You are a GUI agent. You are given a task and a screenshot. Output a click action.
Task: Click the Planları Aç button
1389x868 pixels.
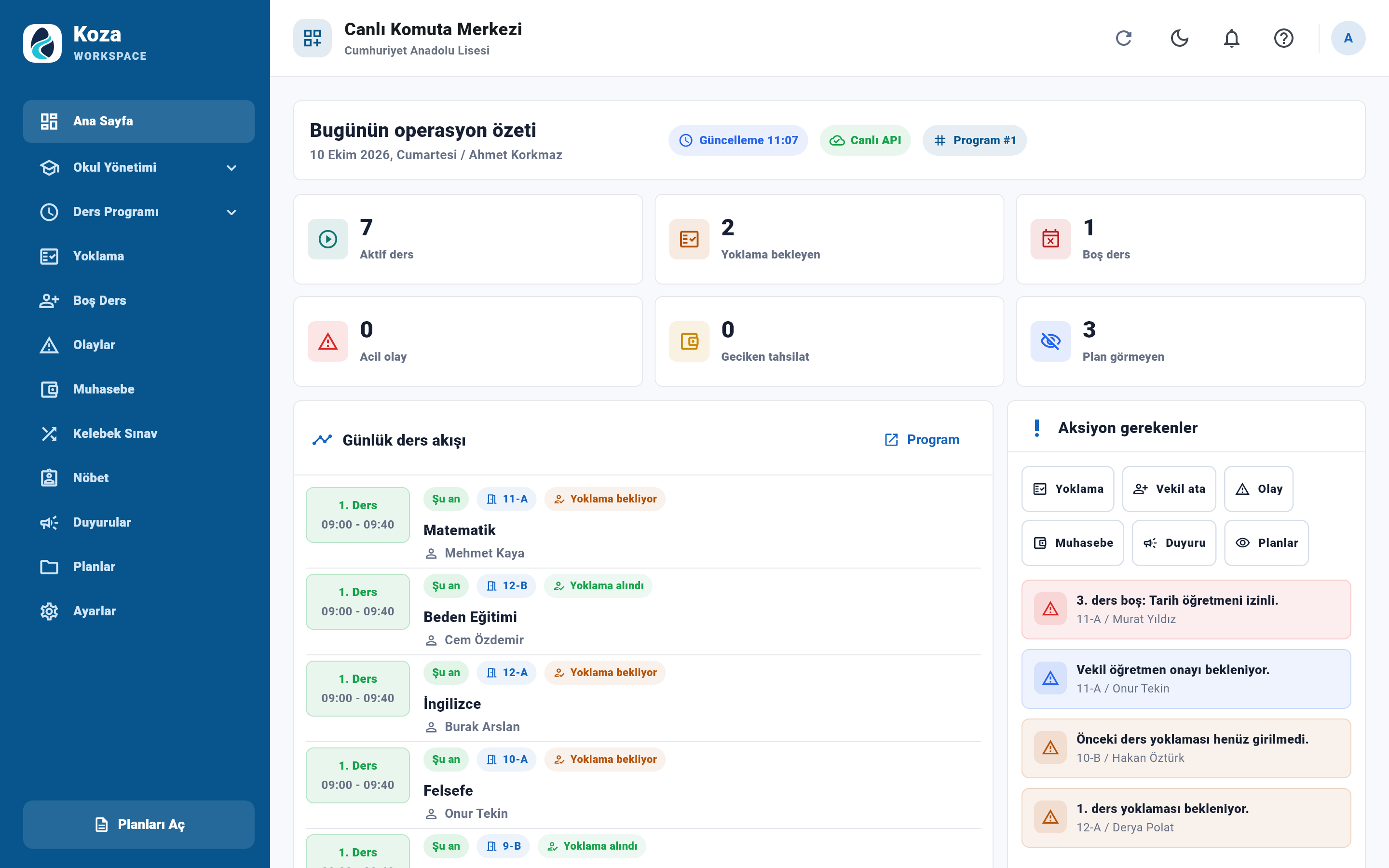(x=138, y=825)
